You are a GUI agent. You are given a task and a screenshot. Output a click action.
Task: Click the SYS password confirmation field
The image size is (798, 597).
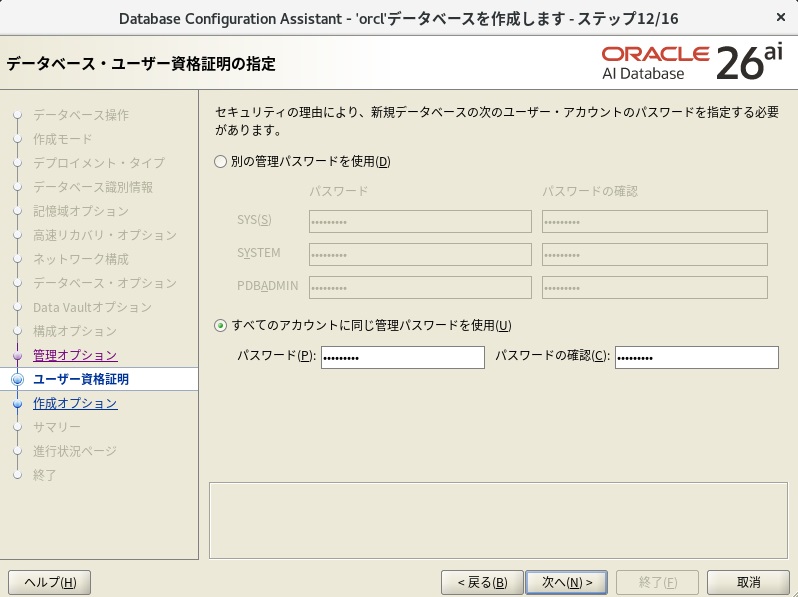click(x=654, y=222)
